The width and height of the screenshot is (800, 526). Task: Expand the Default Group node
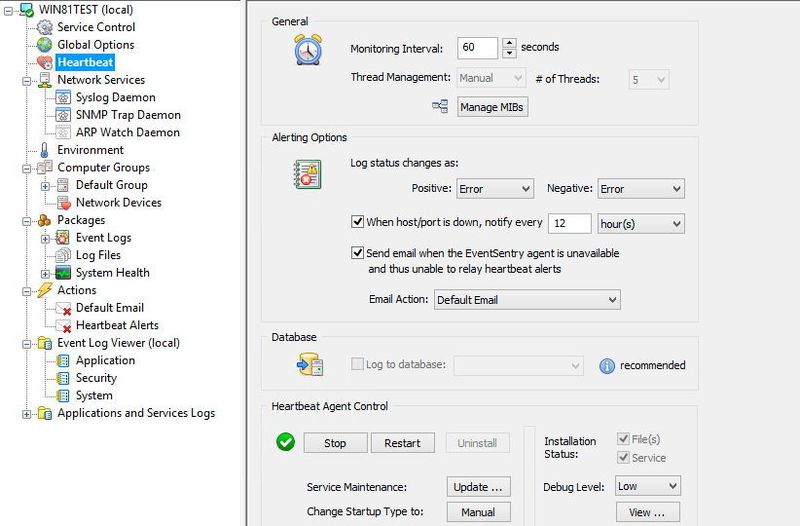[45, 186]
